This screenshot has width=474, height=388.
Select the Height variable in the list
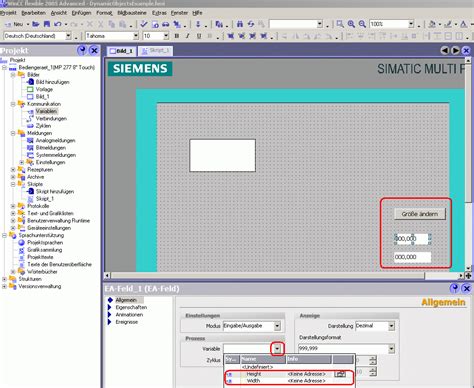point(289,374)
